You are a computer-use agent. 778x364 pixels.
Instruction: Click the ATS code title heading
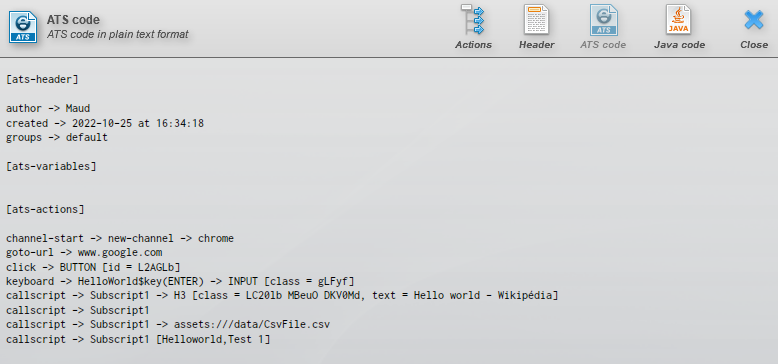point(73,20)
